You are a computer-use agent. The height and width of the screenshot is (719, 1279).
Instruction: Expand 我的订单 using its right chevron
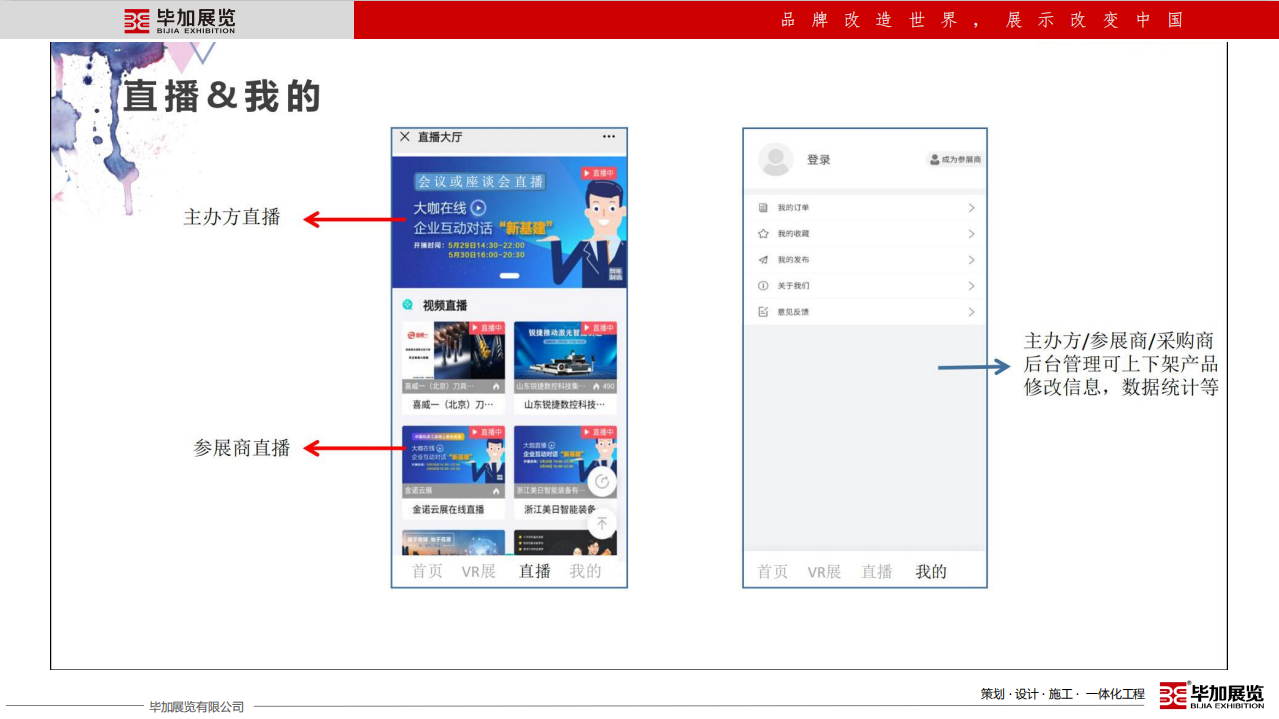click(971, 208)
